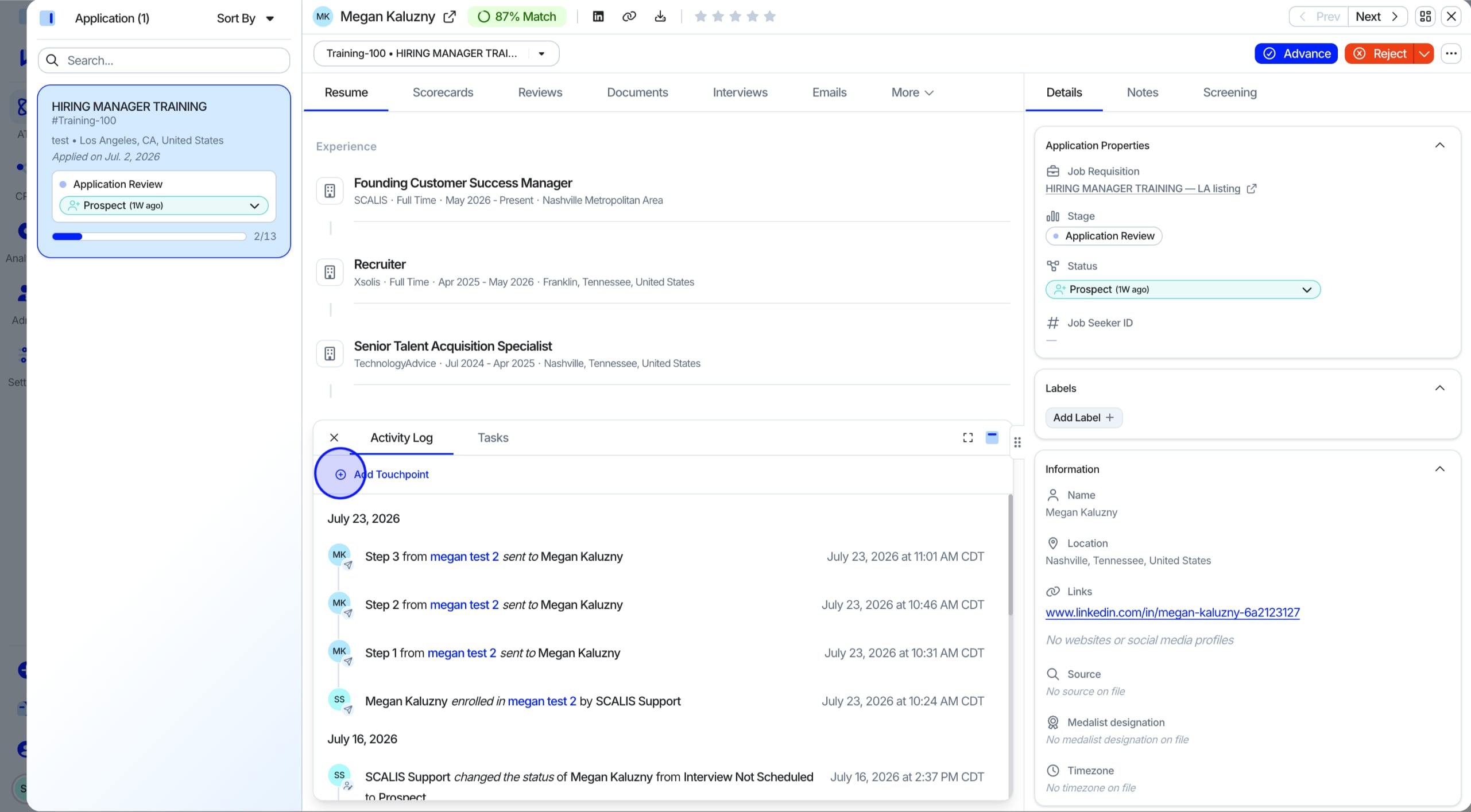Copy candidate link icon
This screenshot has height=812, width=1471.
click(629, 17)
